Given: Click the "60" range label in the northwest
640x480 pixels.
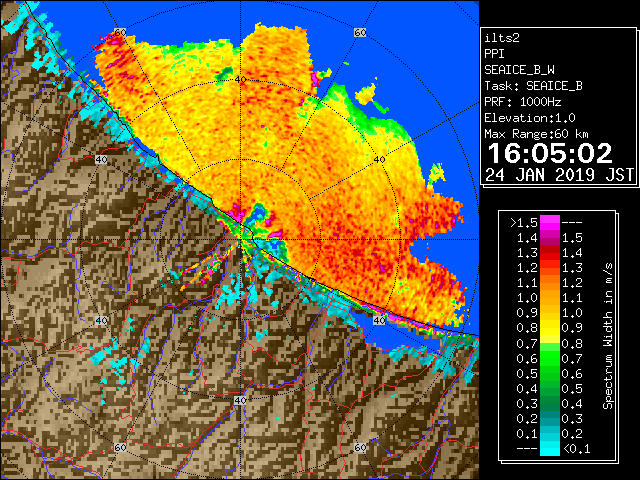Looking at the screenshot, I should point(120,32).
